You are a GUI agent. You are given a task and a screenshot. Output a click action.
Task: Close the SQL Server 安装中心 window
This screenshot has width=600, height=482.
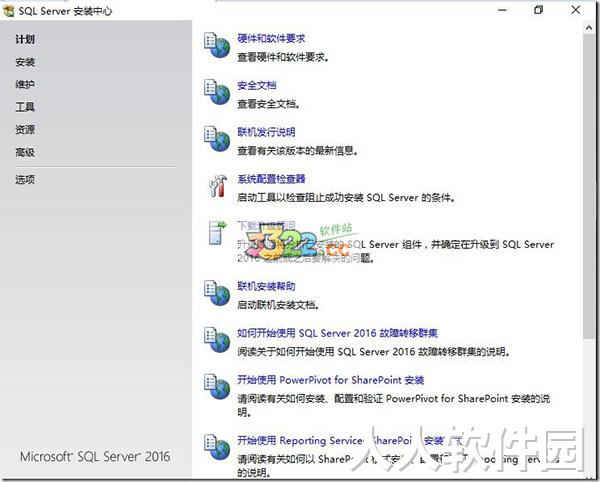[576, 10]
